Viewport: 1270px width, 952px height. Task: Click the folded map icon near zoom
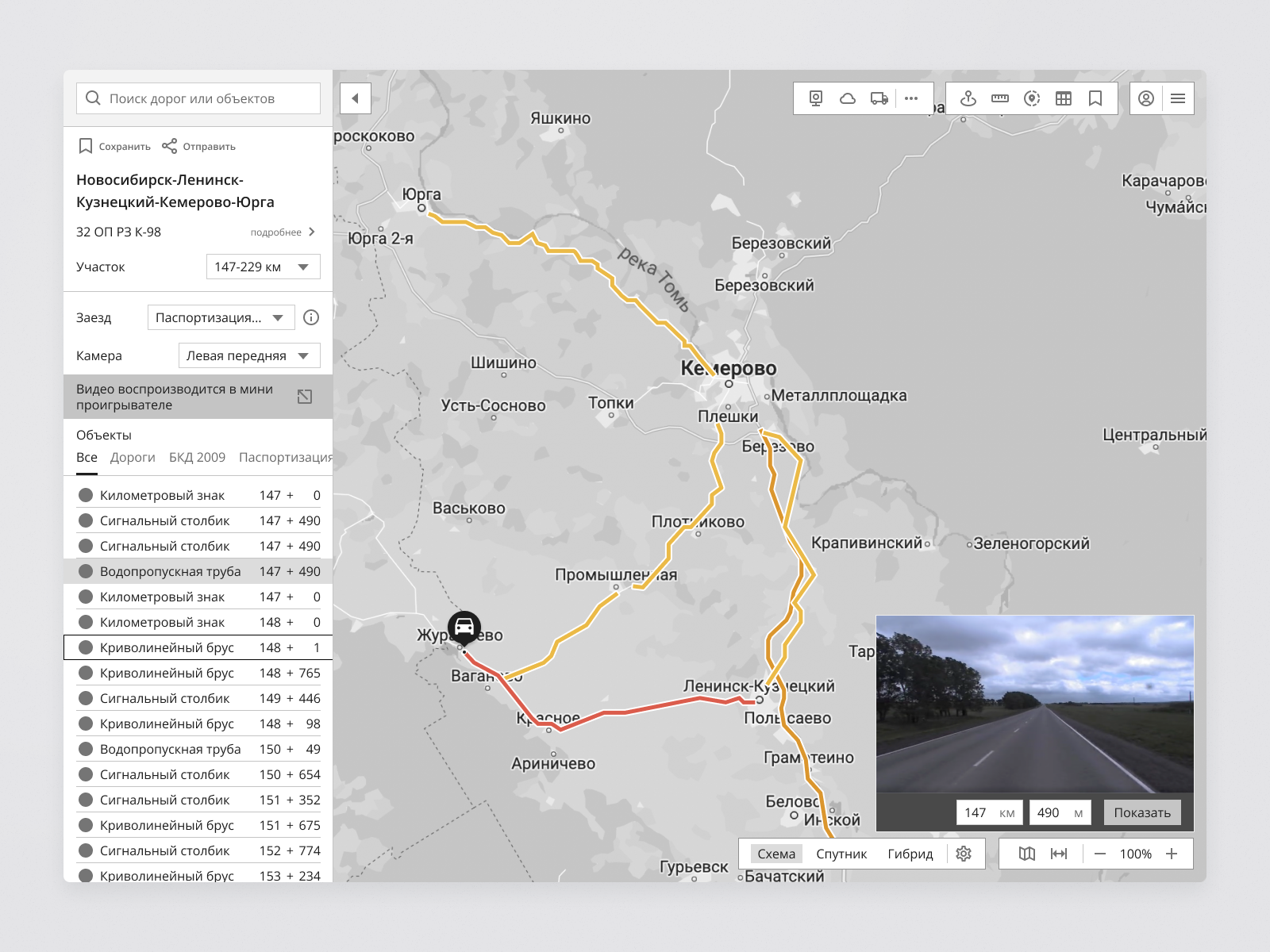[1027, 854]
